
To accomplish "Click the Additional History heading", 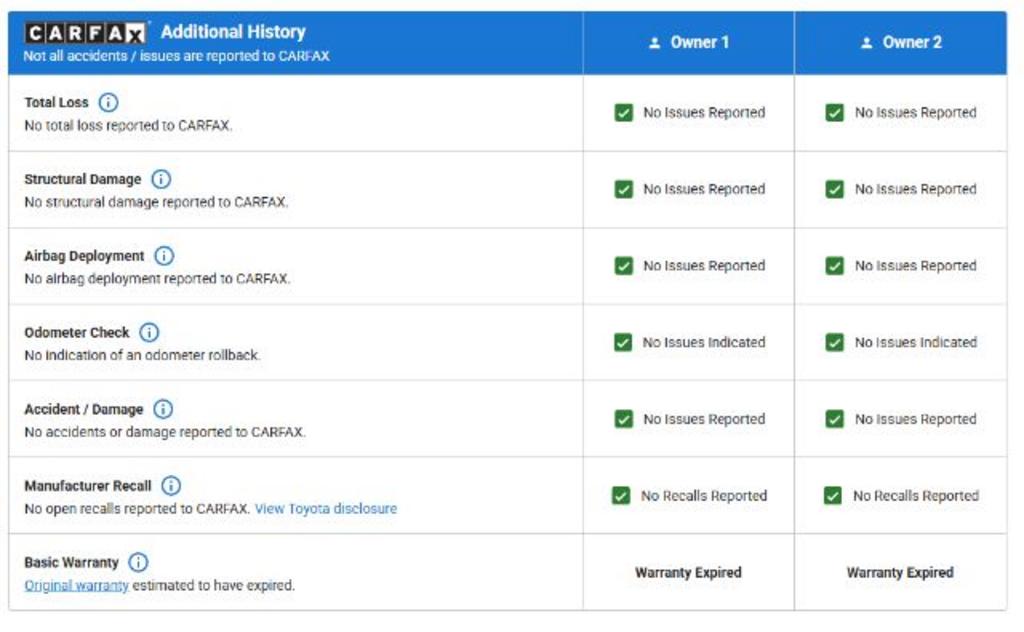I will pos(233,31).
